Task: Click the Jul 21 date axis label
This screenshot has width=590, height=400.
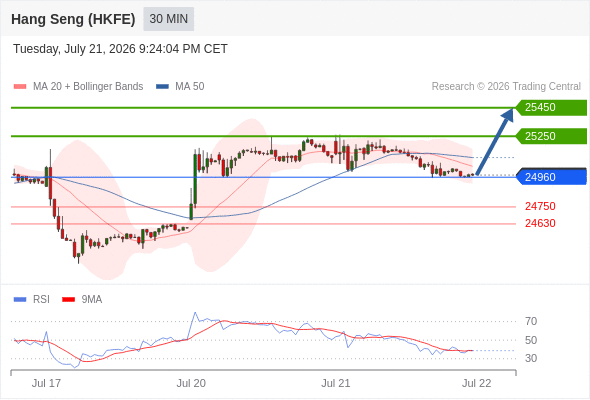Action: (x=336, y=383)
